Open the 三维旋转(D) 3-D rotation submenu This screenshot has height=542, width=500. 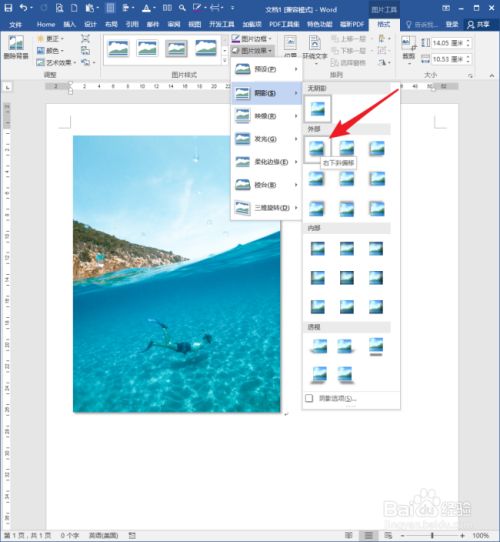click(266, 208)
